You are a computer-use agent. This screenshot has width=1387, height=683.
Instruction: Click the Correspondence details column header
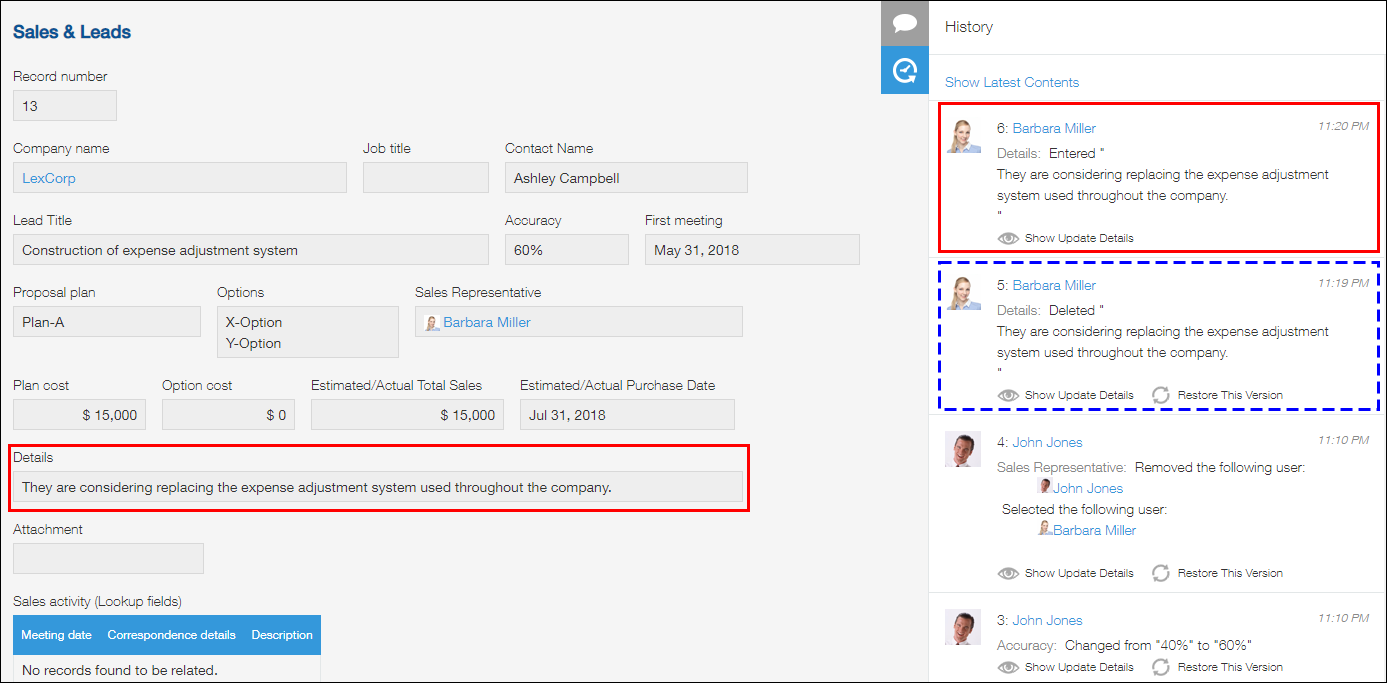[171, 635]
